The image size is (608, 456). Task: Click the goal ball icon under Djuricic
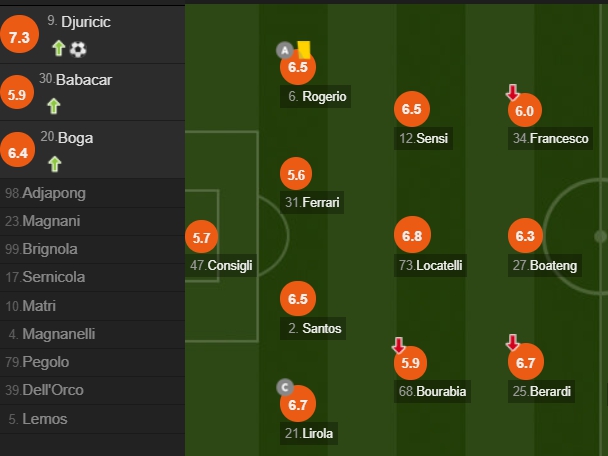[78, 48]
